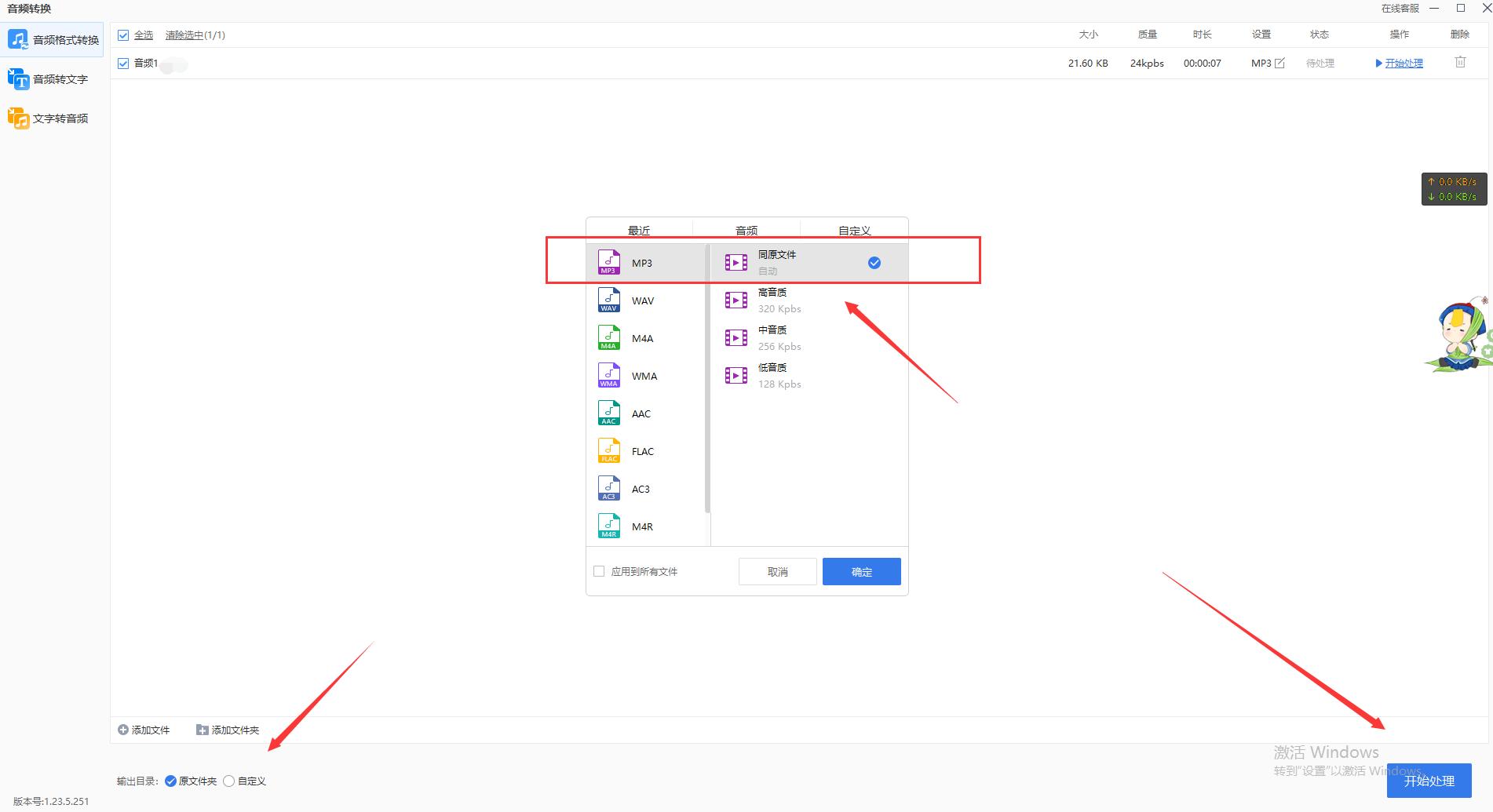Switch to the 自定义 format tab

point(854,230)
